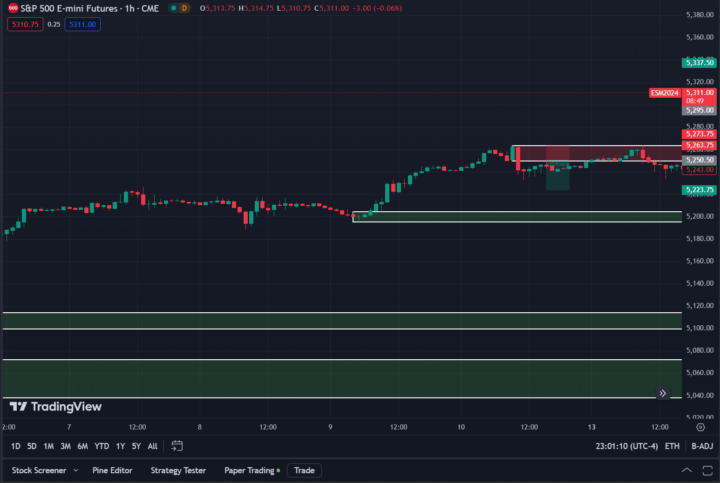Select the 5D time range
This screenshot has height=483, width=720.
(32, 446)
